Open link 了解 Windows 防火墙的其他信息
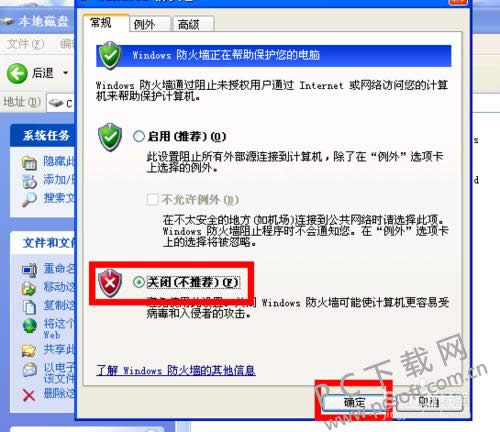Viewport: 500px width, 432px height. coord(176,370)
